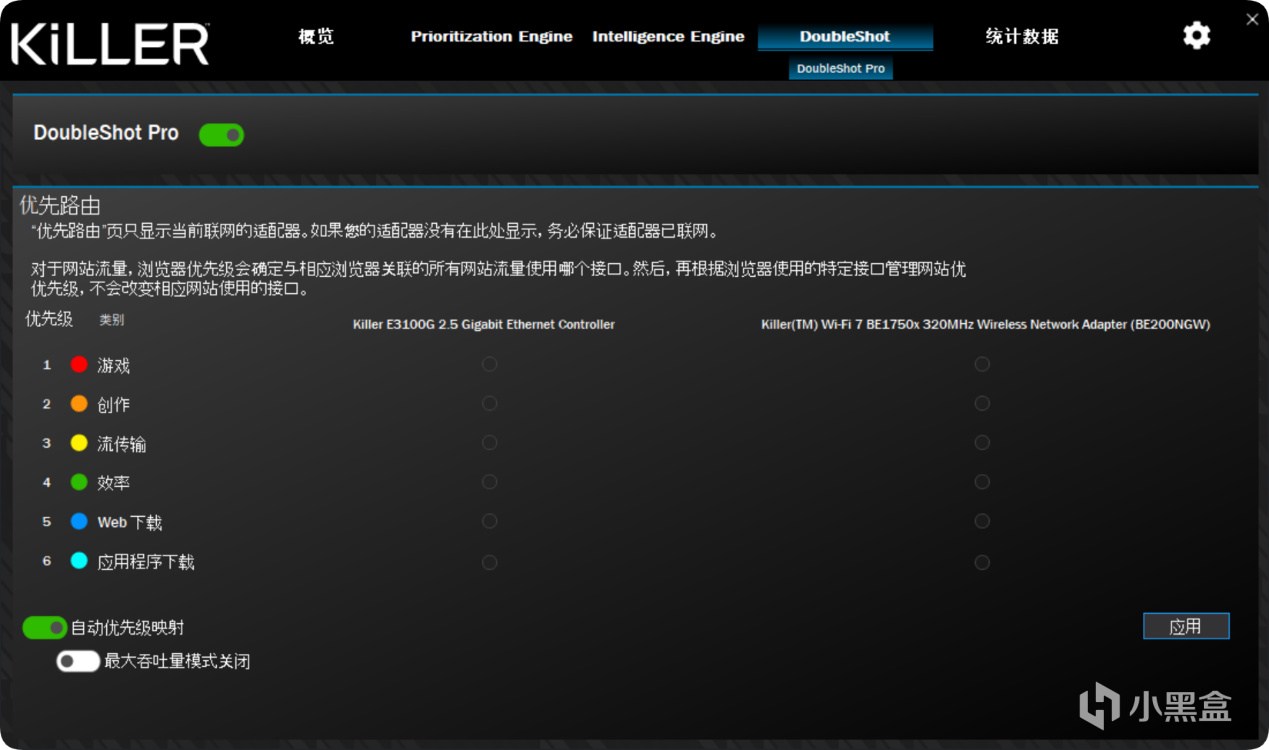The height and width of the screenshot is (750, 1269).
Task: Switch to Intelligence Engine tab
Action: click(668, 37)
